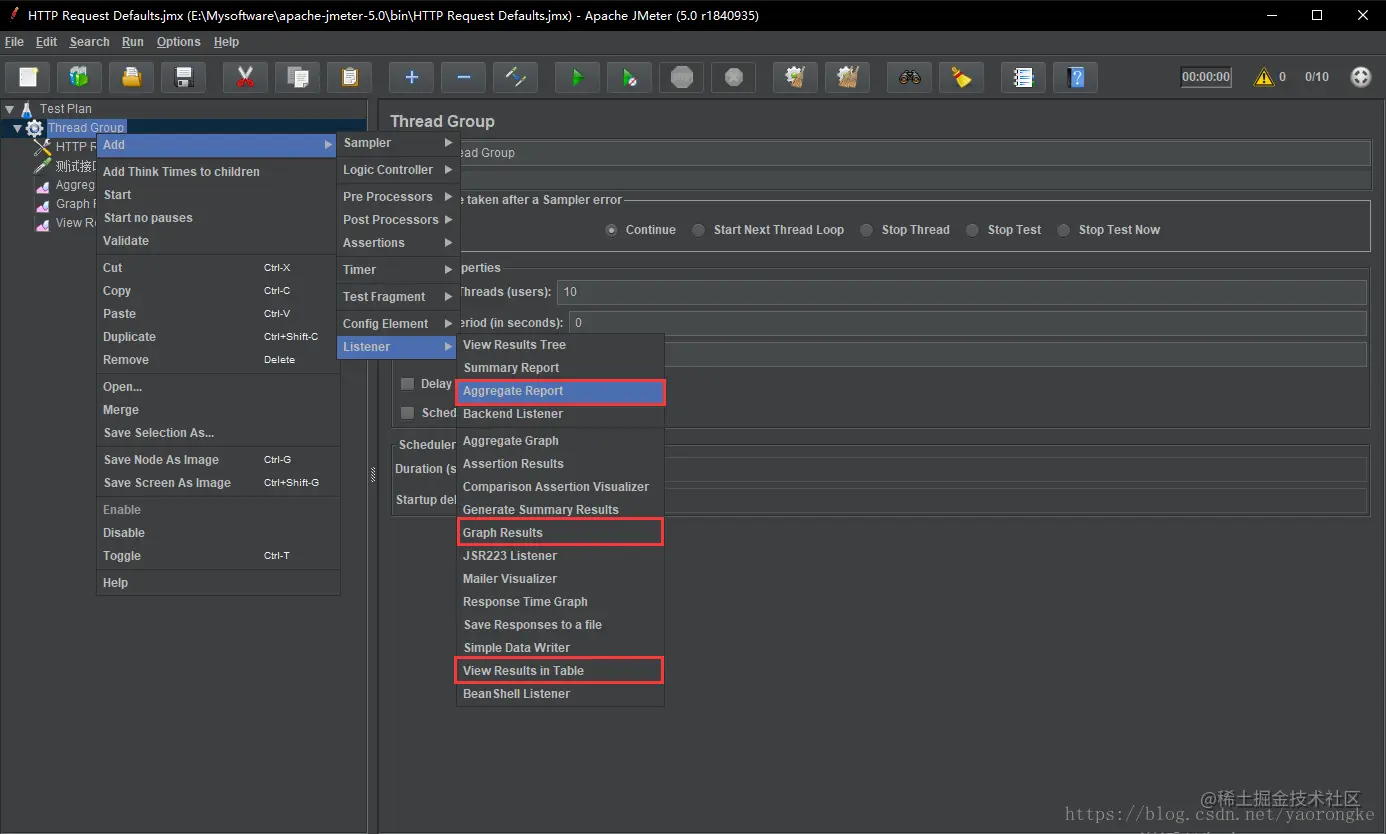
Task: Choose View Results Tree listener
Action: click(561, 345)
